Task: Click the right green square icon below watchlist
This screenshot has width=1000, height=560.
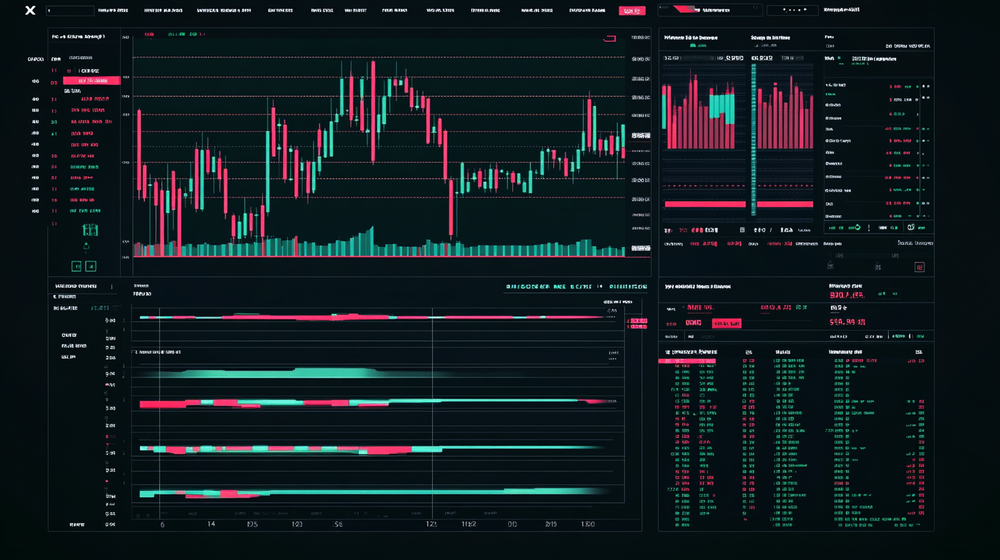Action: [x=91, y=266]
